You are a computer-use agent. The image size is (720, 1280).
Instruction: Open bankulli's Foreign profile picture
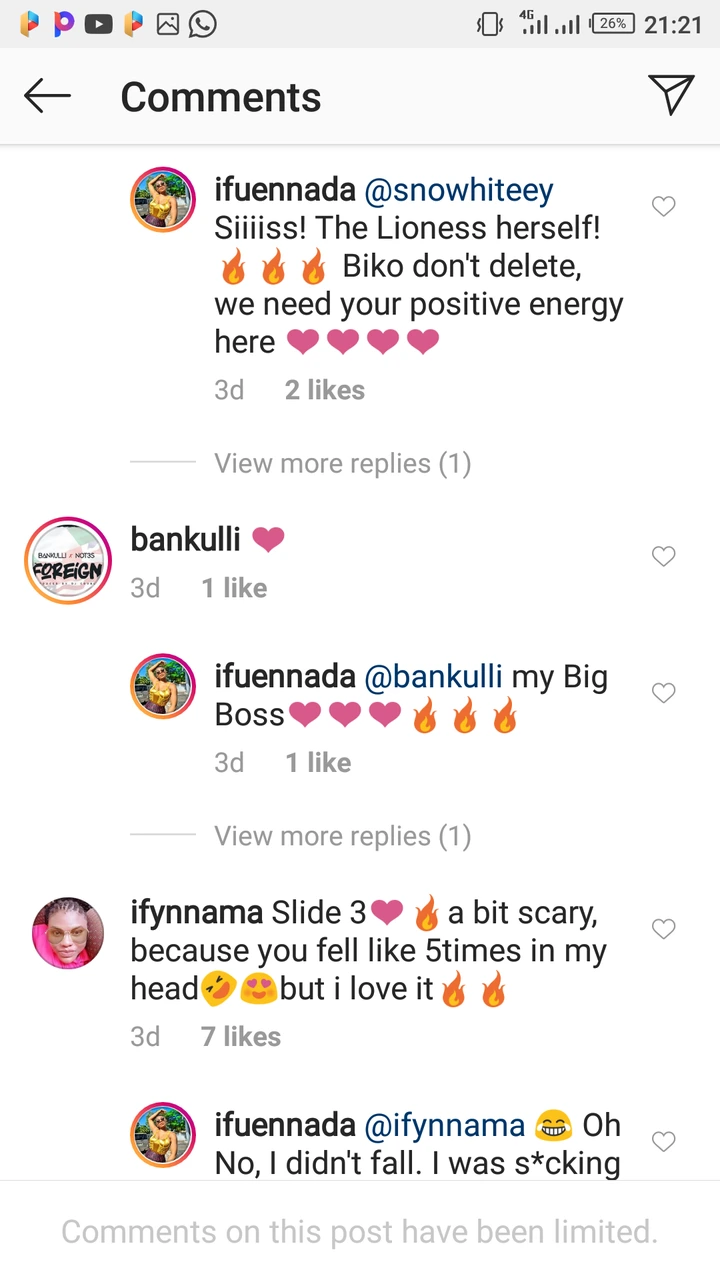pos(68,561)
